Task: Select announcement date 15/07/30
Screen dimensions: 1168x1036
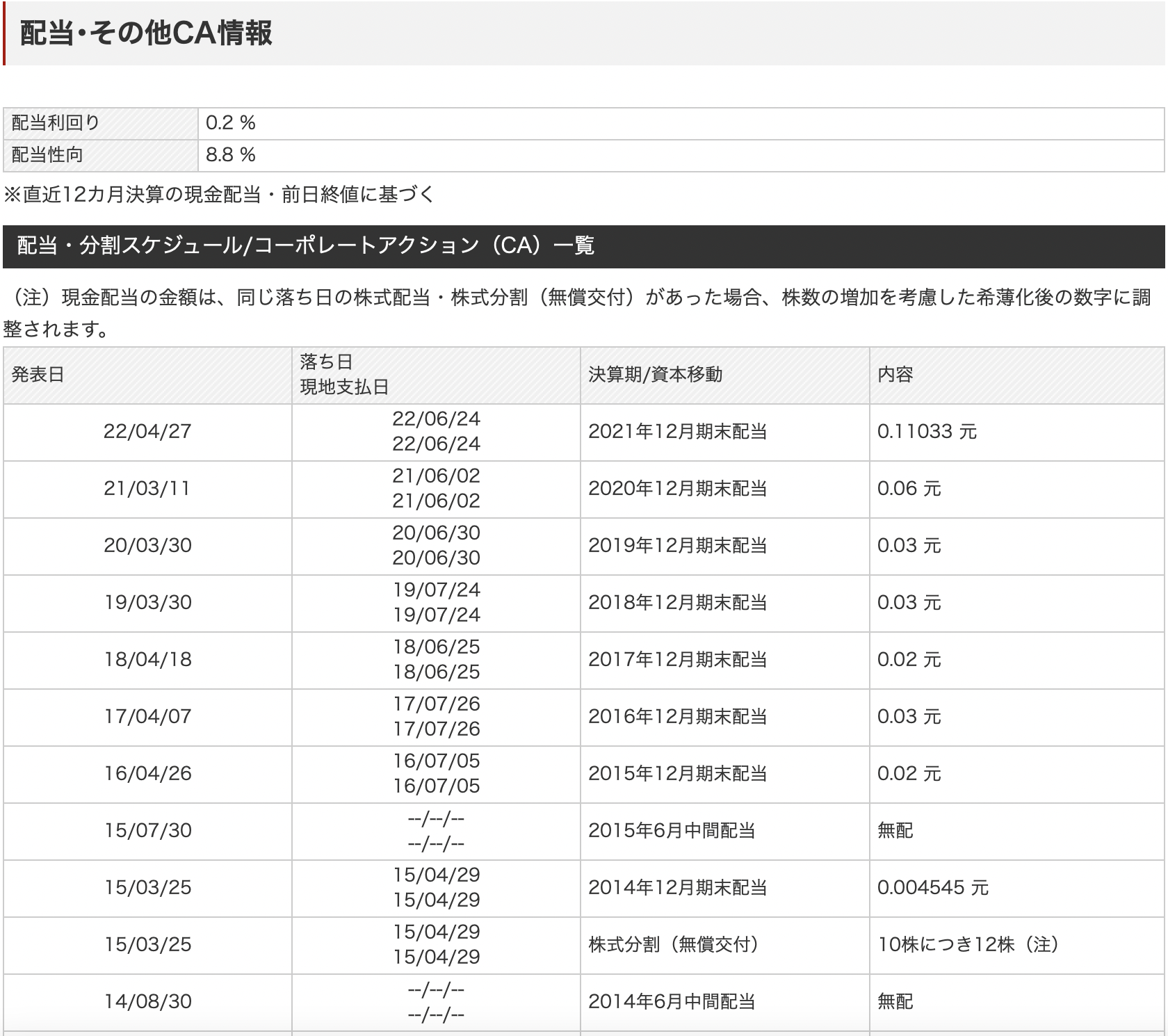Action: pos(147,831)
